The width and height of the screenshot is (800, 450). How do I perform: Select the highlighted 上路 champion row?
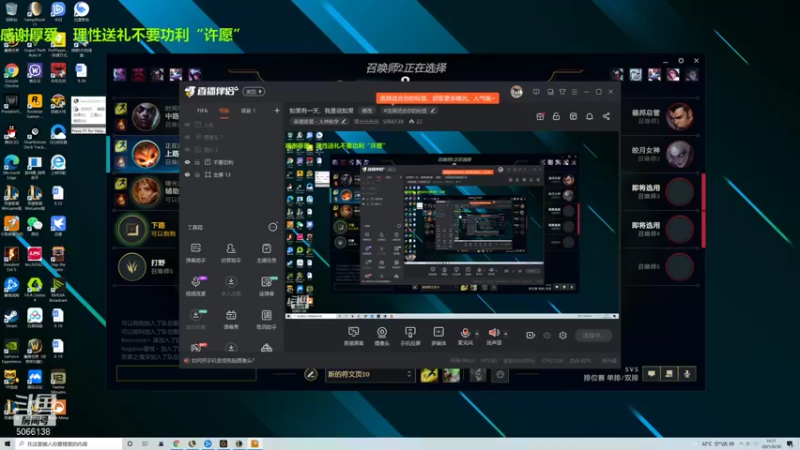[144, 154]
